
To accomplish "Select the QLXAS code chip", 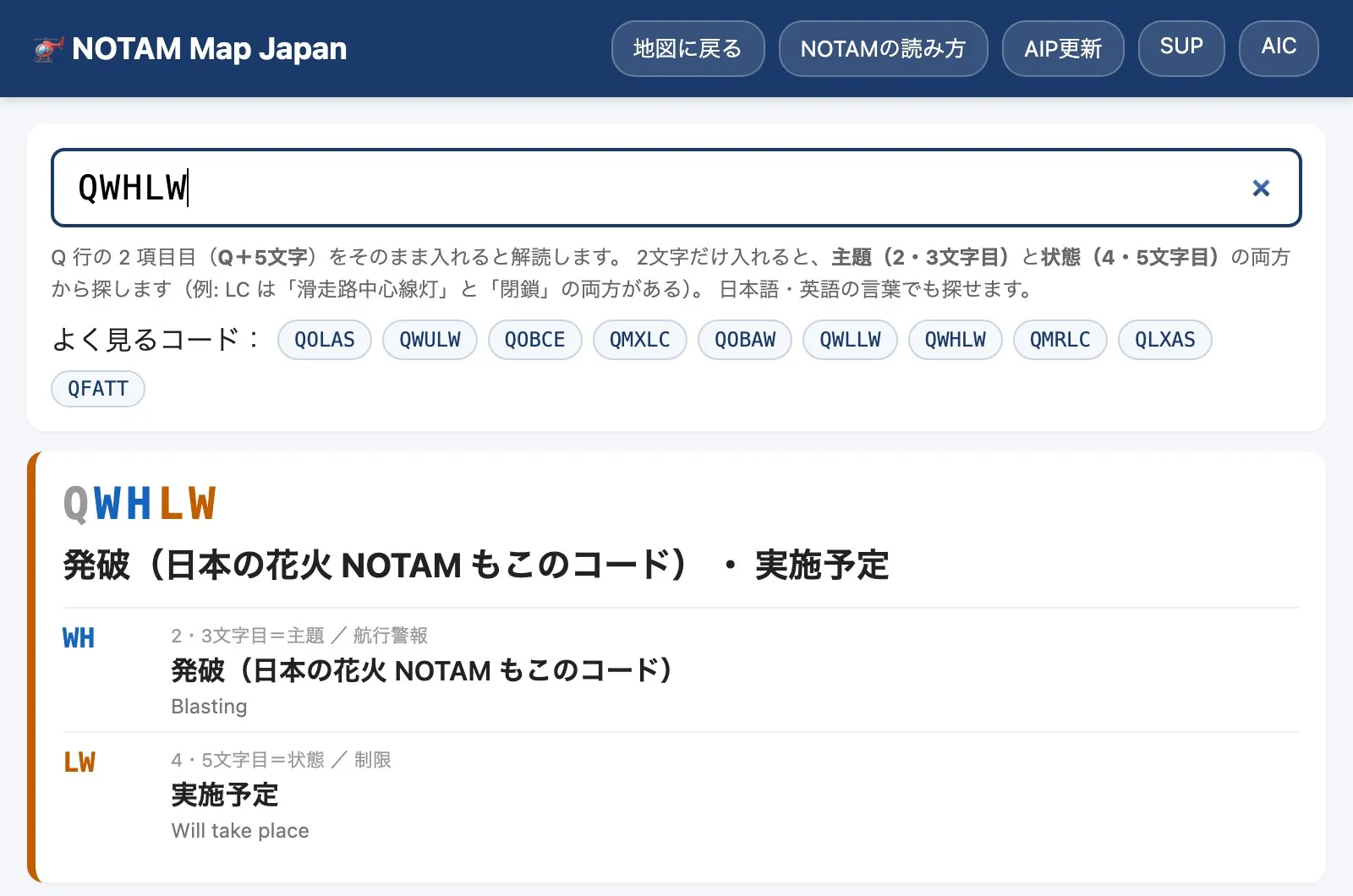I will point(1165,340).
